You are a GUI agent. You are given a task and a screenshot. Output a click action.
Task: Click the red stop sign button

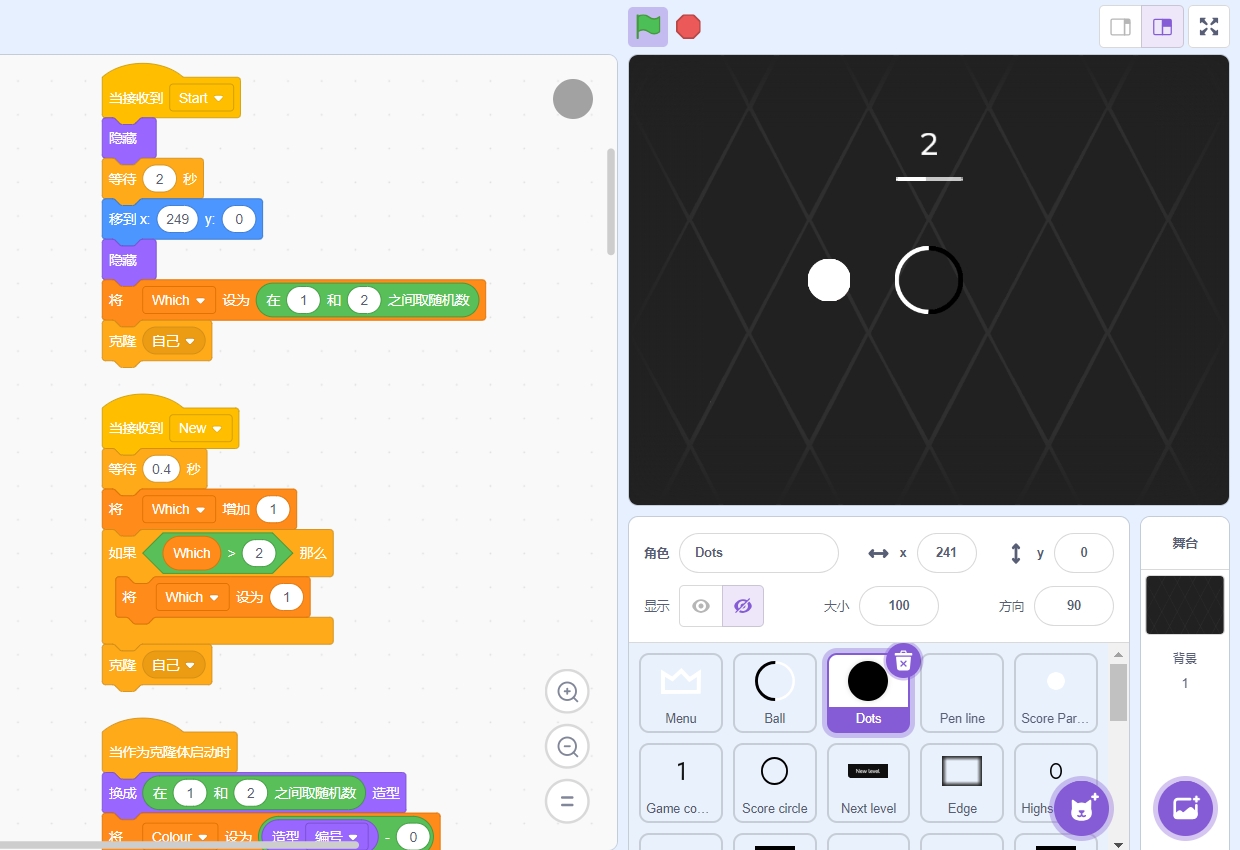coord(688,27)
